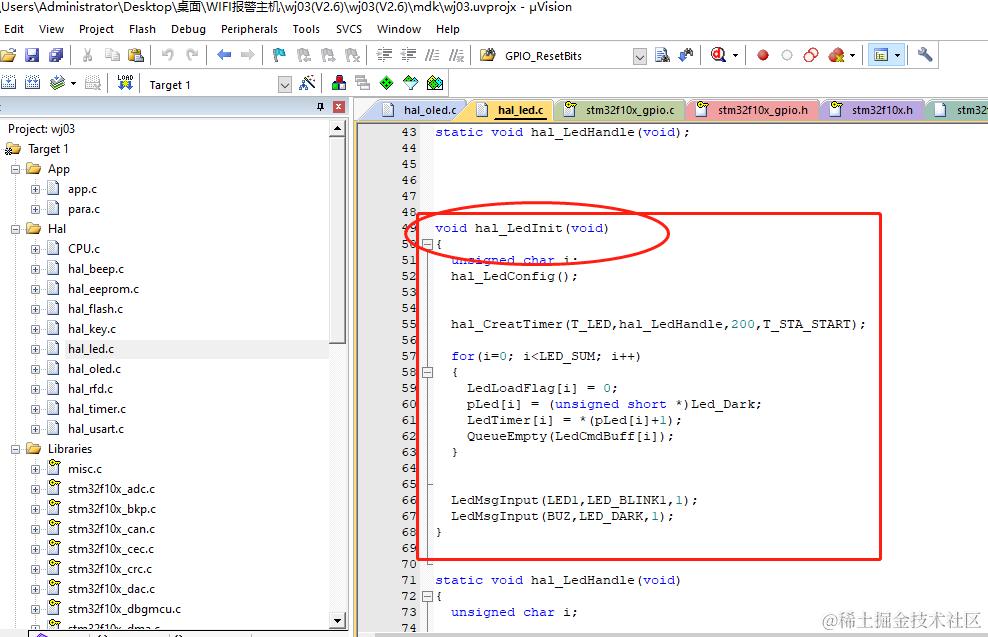Select hal_eeprom.c in project tree
This screenshot has height=637, width=988.
coord(103,289)
